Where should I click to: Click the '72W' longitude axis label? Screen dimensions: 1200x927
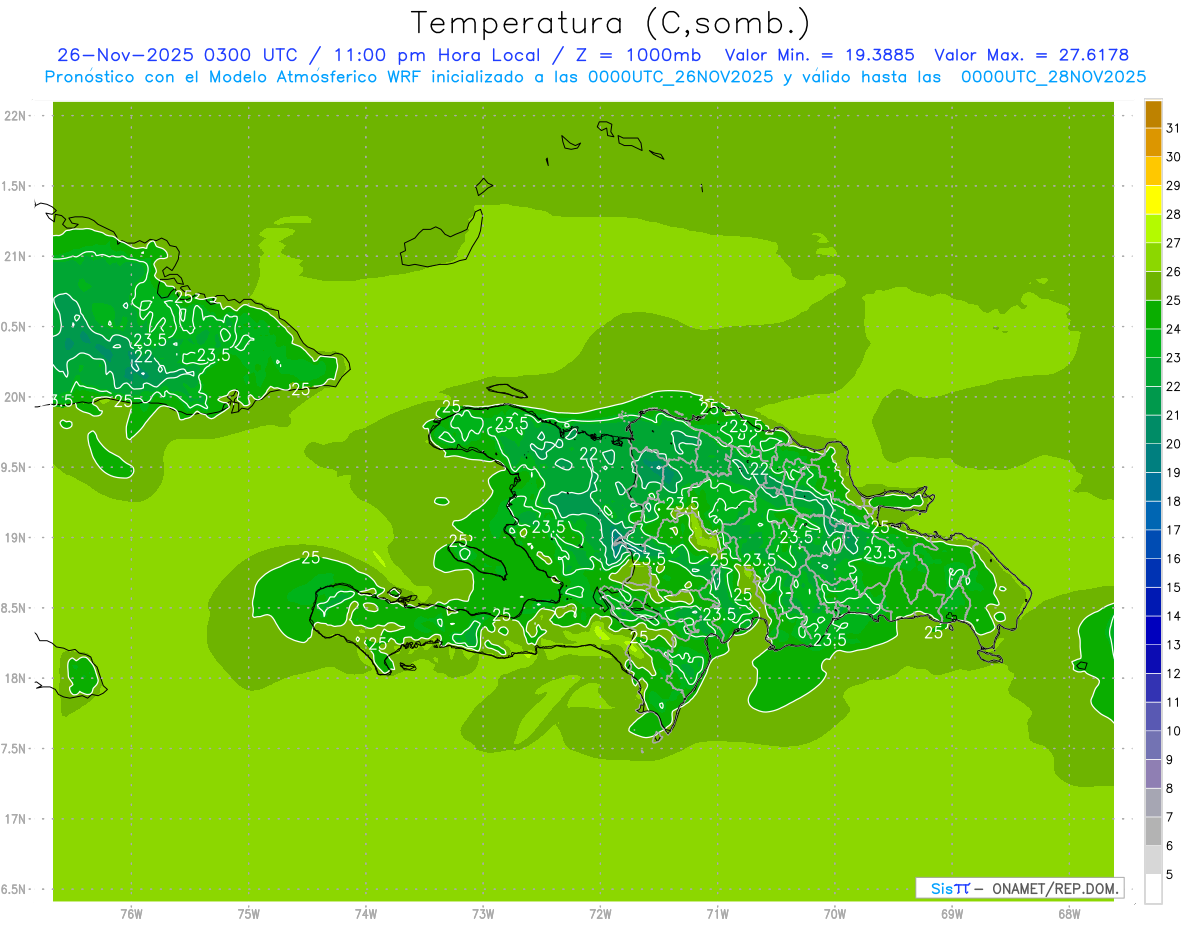(x=600, y=914)
